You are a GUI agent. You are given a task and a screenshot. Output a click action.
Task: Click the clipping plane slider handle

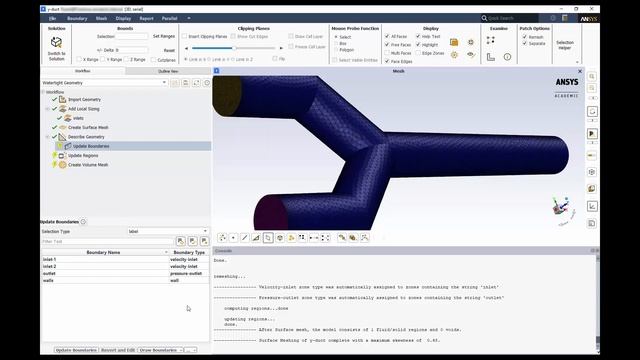(x=234, y=48)
